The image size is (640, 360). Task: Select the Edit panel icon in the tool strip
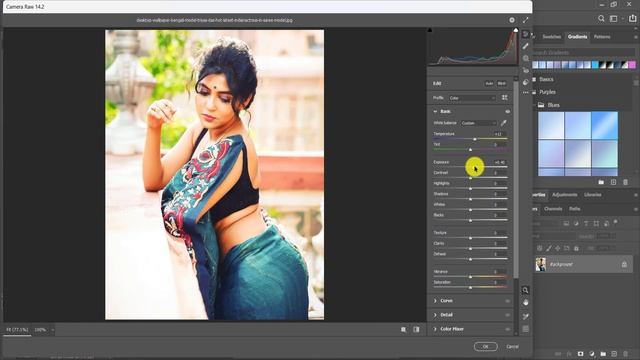526,34
